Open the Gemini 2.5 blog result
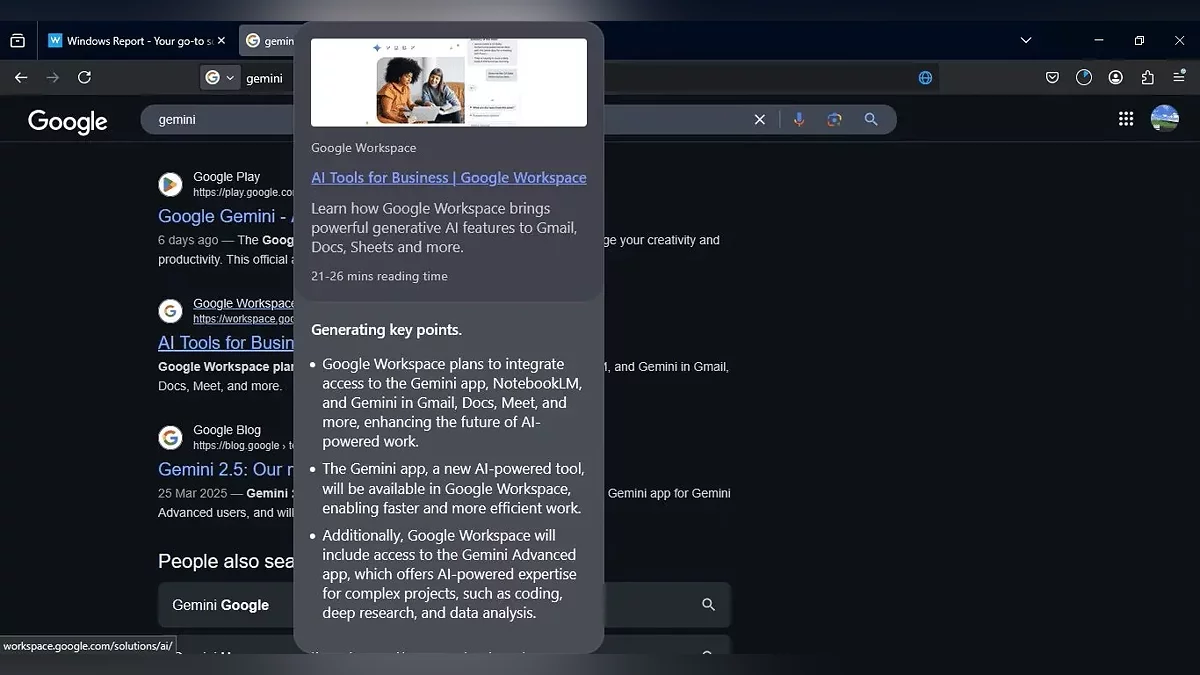This screenshot has width=1200, height=675. [x=225, y=469]
